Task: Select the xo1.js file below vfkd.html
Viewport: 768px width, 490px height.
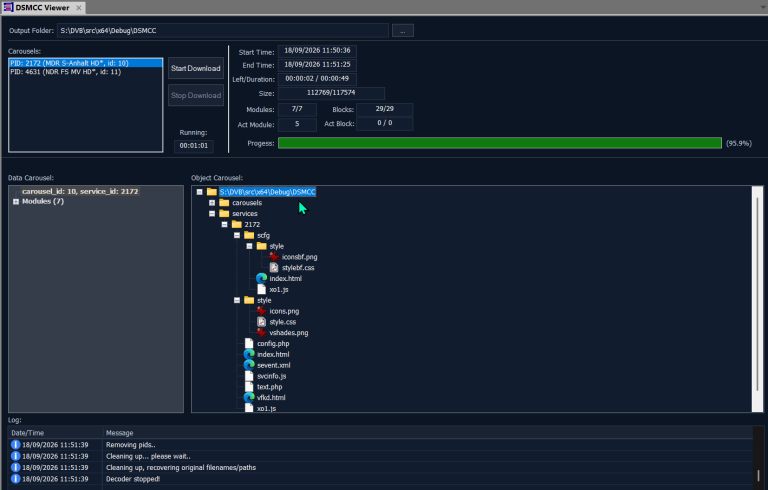Action: [x=266, y=408]
